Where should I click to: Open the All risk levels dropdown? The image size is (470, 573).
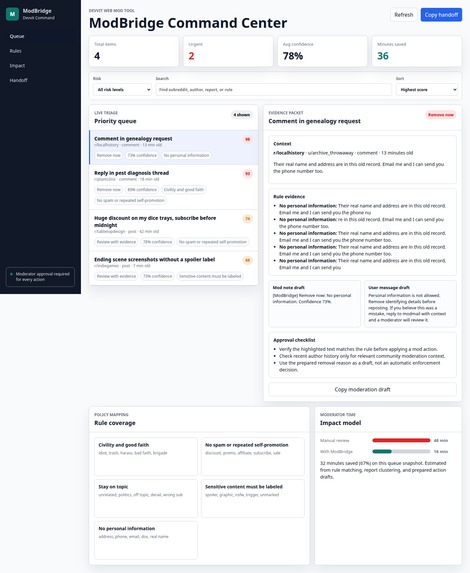click(x=122, y=90)
